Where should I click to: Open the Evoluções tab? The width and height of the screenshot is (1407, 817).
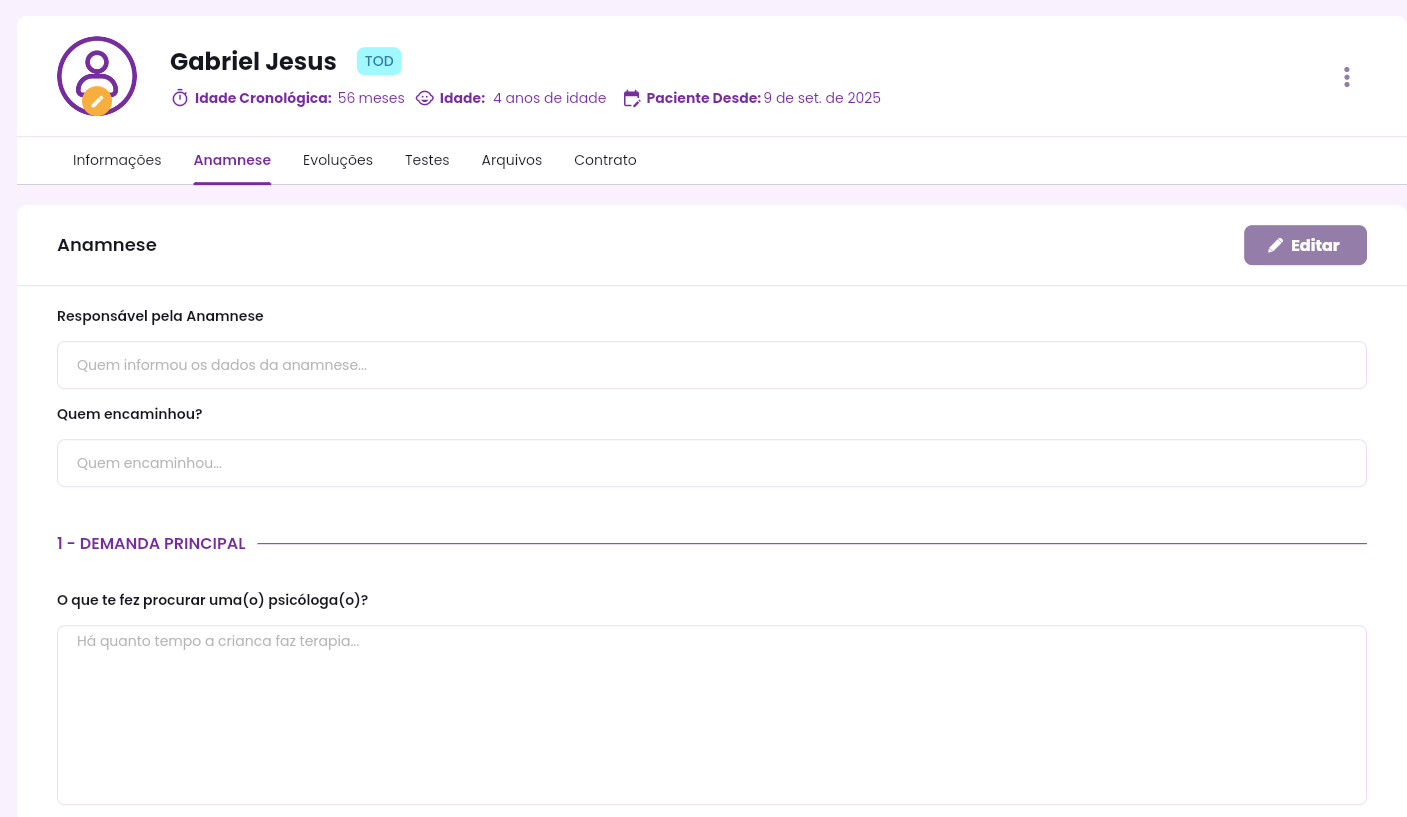(x=338, y=160)
